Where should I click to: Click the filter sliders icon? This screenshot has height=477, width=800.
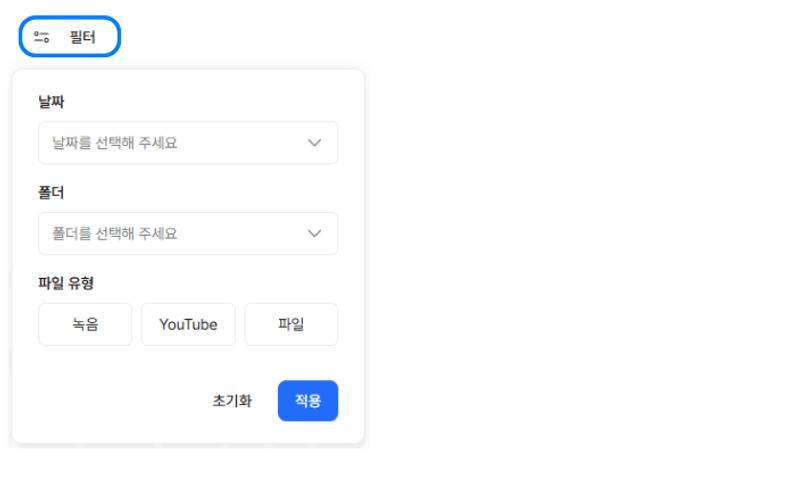click(x=41, y=37)
